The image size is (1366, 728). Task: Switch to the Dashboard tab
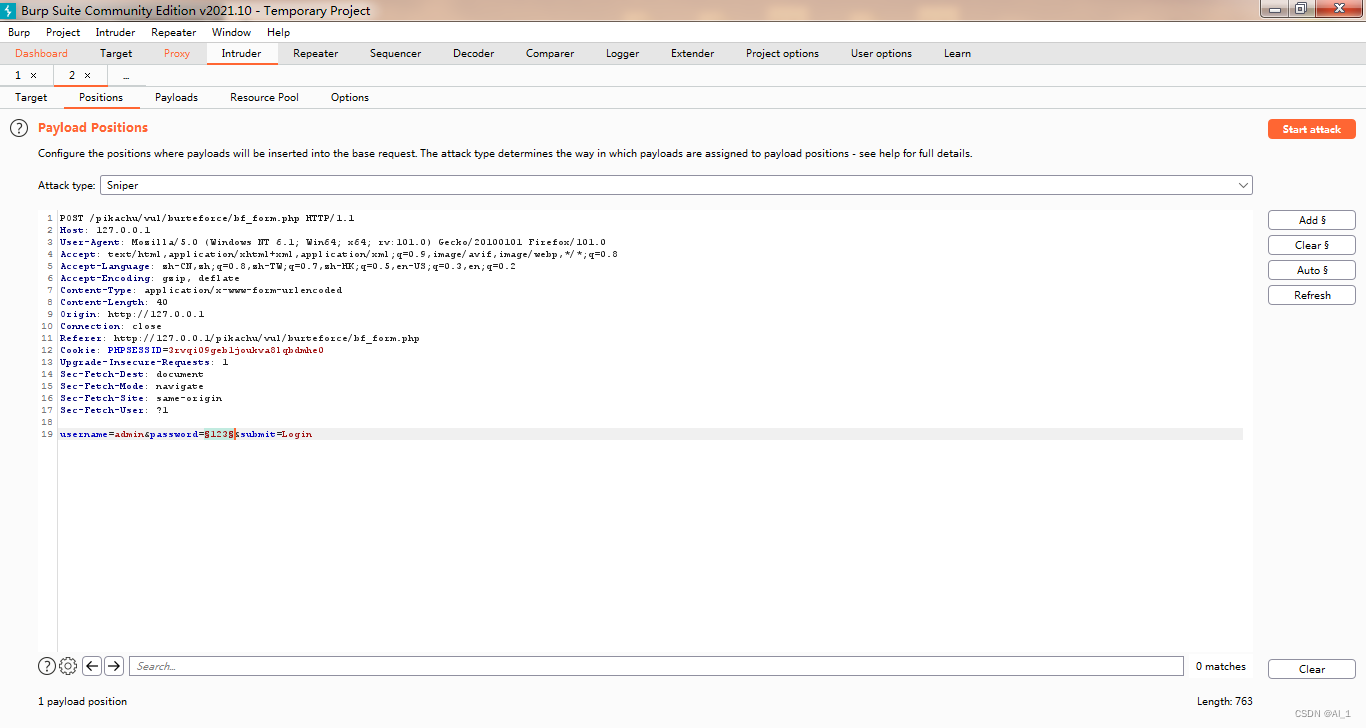42,54
